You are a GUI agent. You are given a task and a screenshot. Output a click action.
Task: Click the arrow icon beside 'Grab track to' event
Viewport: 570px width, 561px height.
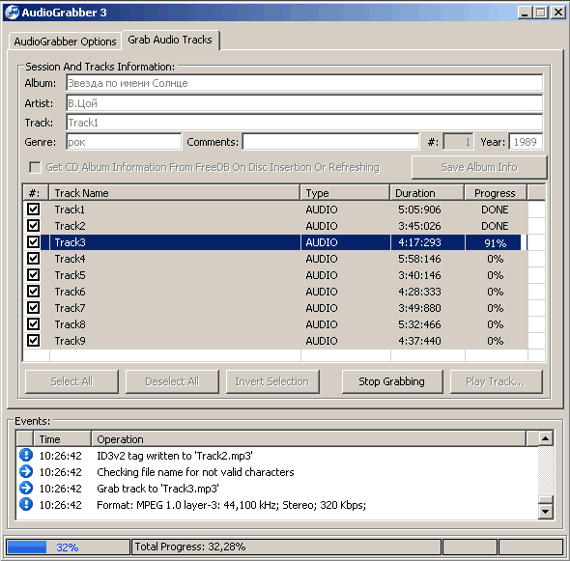pyautogui.click(x=26, y=488)
